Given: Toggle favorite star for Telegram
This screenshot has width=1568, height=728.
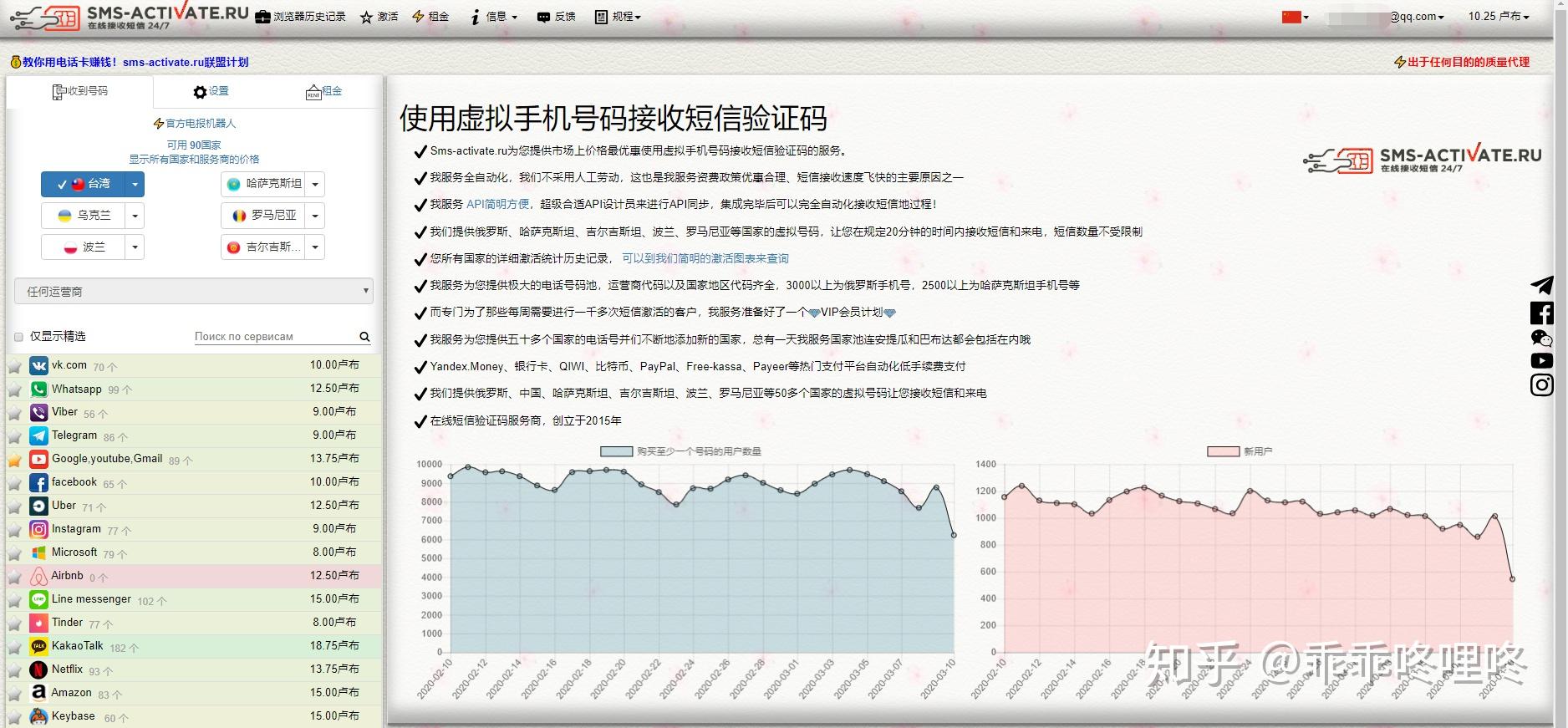Looking at the screenshot, I should (x=15, y=437).
